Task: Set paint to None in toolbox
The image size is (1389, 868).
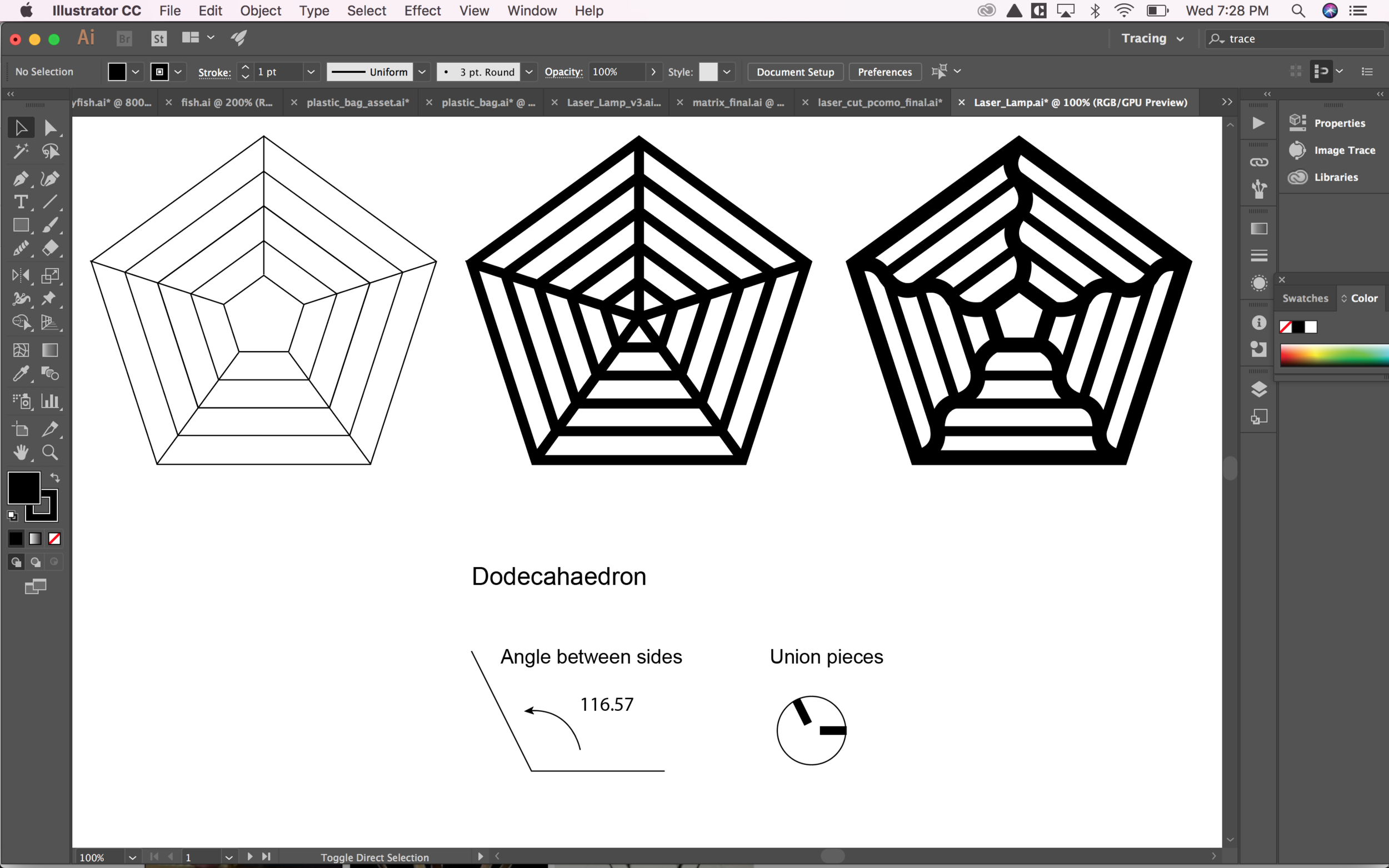Action: coord(54,539)
